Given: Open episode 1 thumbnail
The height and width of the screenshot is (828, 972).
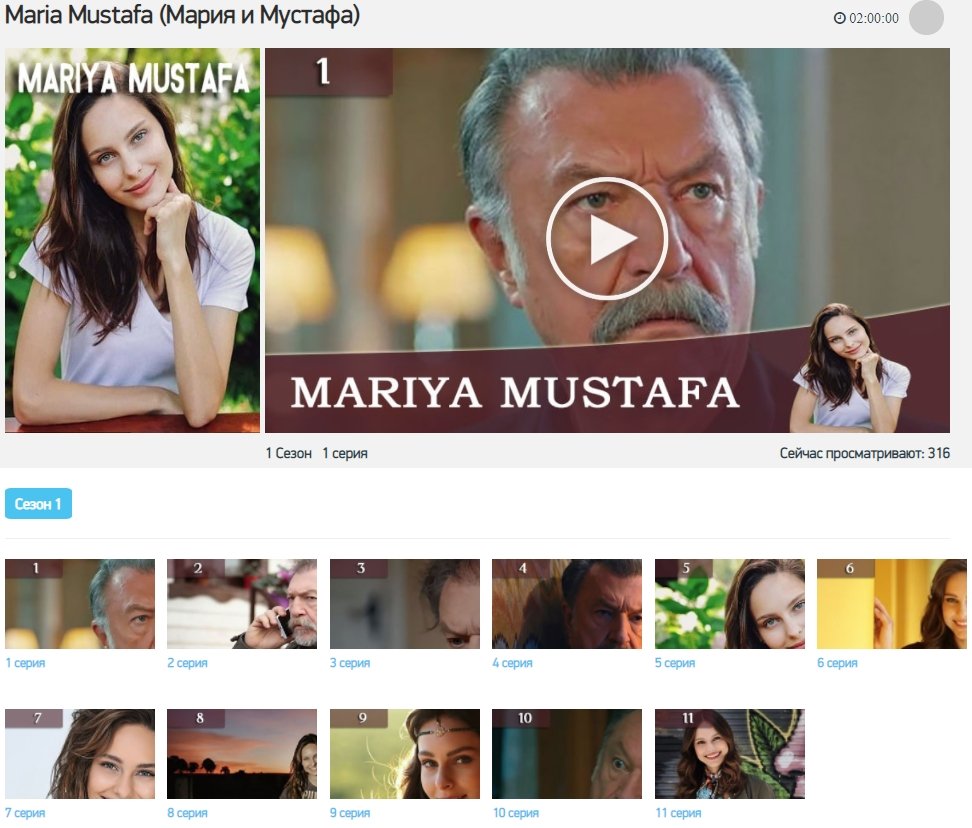Looking at the screenshot, I should point(80,604).
